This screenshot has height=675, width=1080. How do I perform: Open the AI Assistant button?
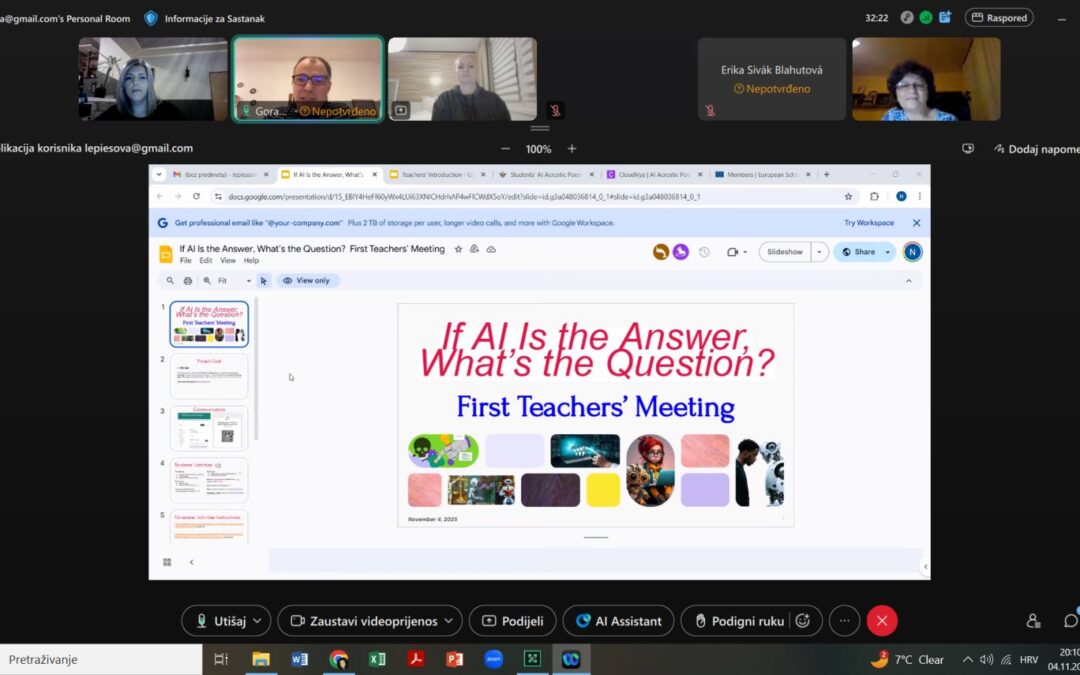pos(618,621)
